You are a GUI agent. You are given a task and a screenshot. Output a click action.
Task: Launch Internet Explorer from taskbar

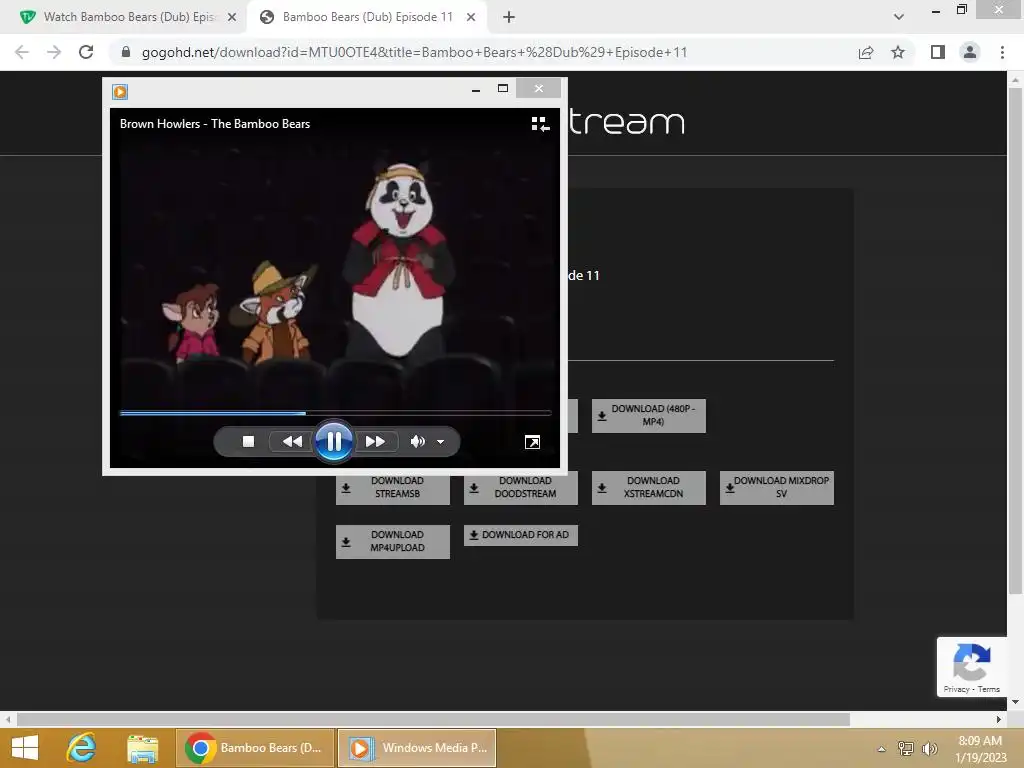coord(82,748)
